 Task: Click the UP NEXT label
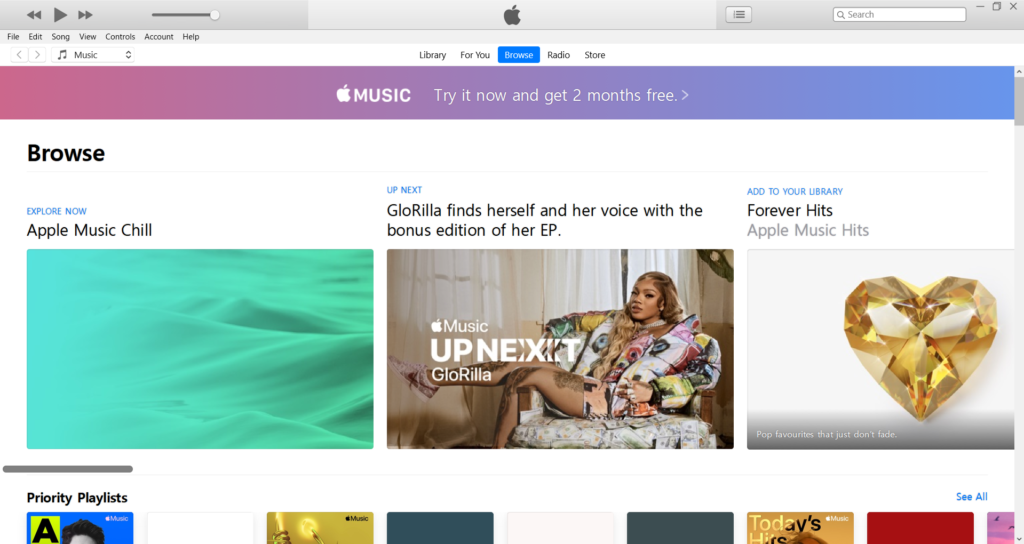[404, 190]
